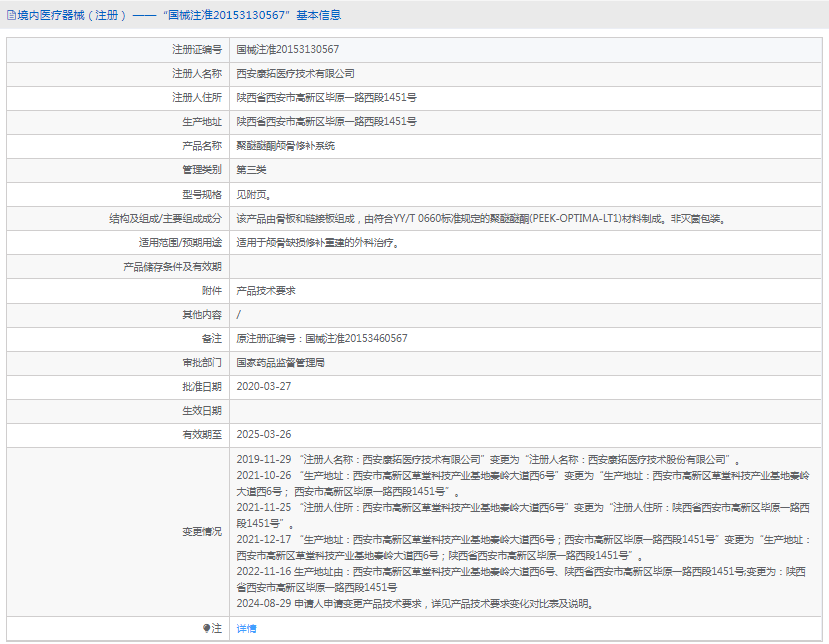Viewport: 829px width, 644px height.
Task: Click the address value in the 生产地址 row
Action: point(326,122)
